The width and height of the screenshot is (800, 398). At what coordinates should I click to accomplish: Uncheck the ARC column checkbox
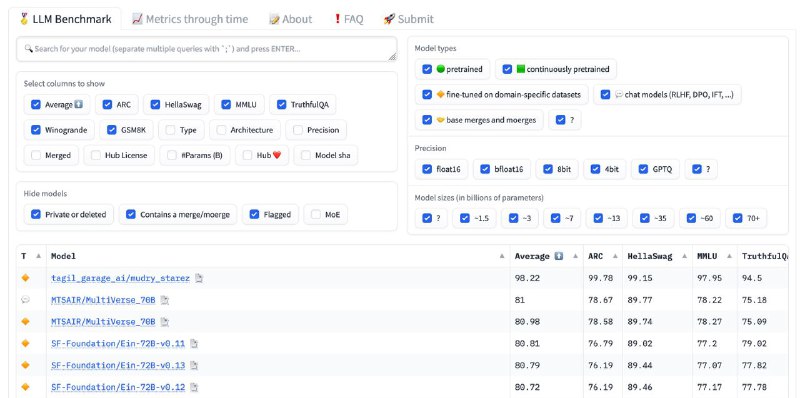pos(107,105)
